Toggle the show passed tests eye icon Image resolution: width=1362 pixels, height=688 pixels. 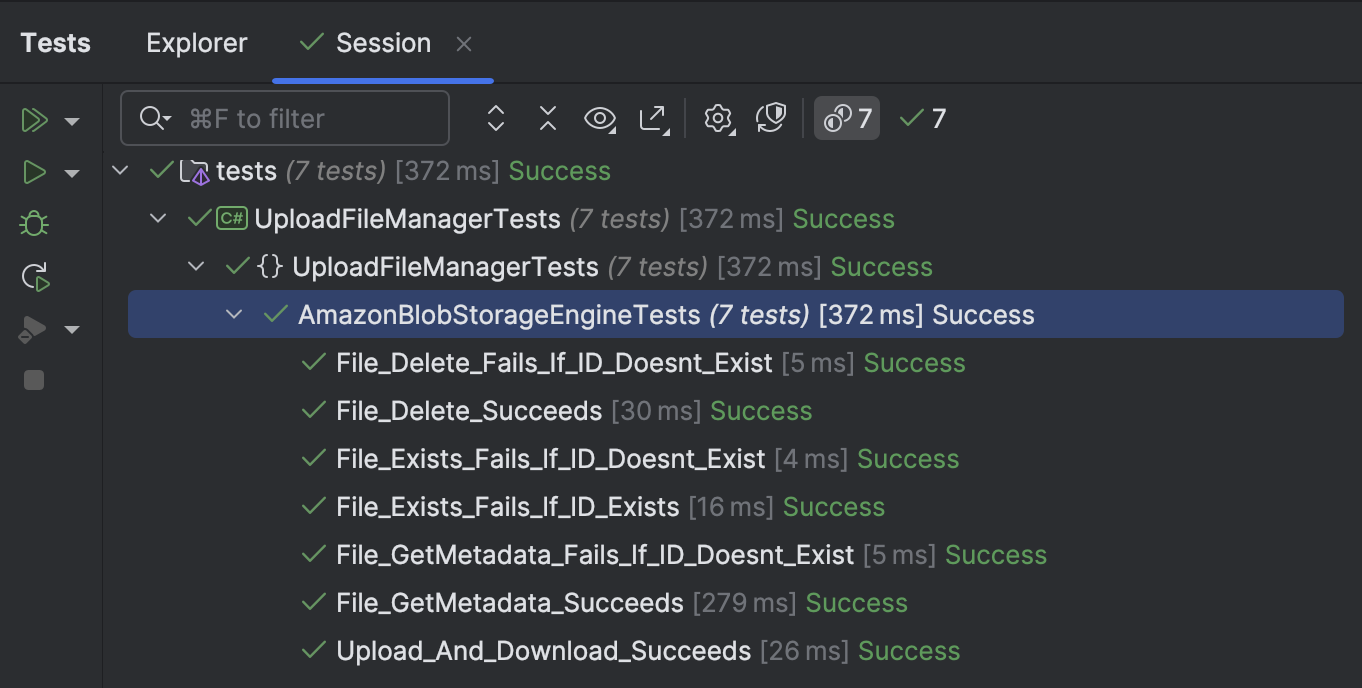click(599, 118)
